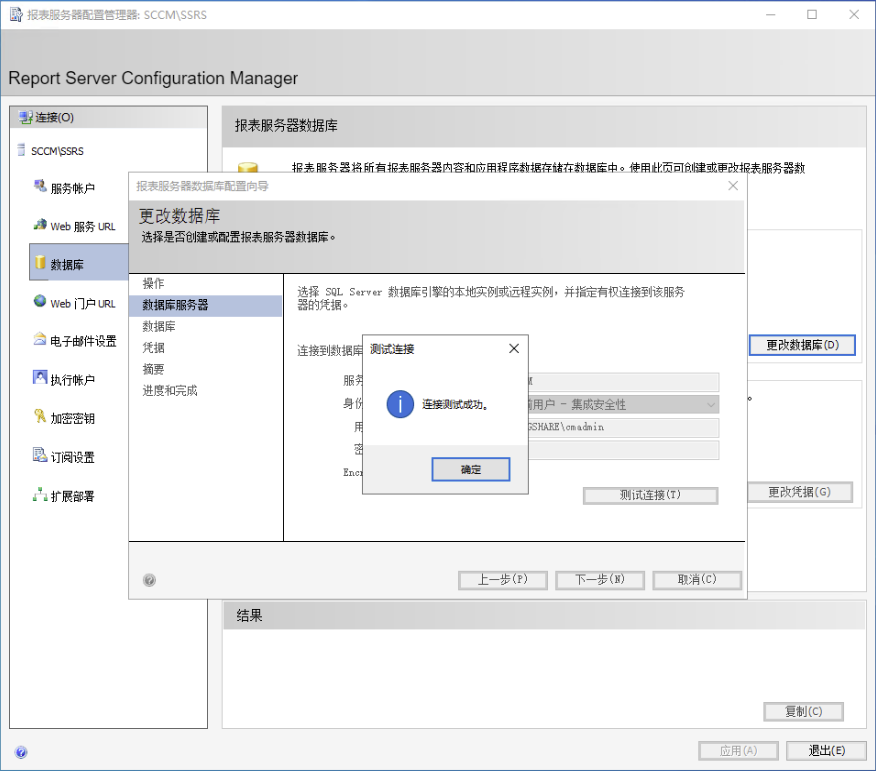876x771 pixels.
Task: Close the 测试连接 message dialog
Action: (514, 349)
